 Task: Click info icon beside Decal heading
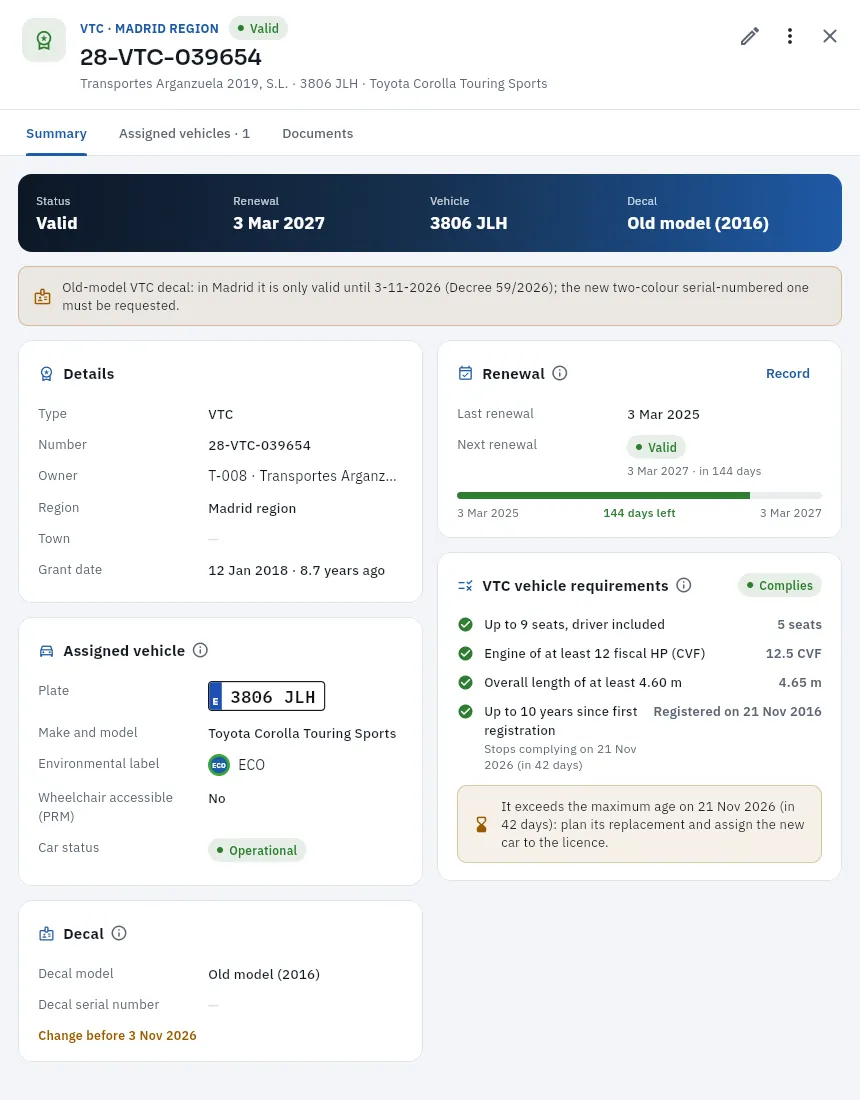coord(119,933)
